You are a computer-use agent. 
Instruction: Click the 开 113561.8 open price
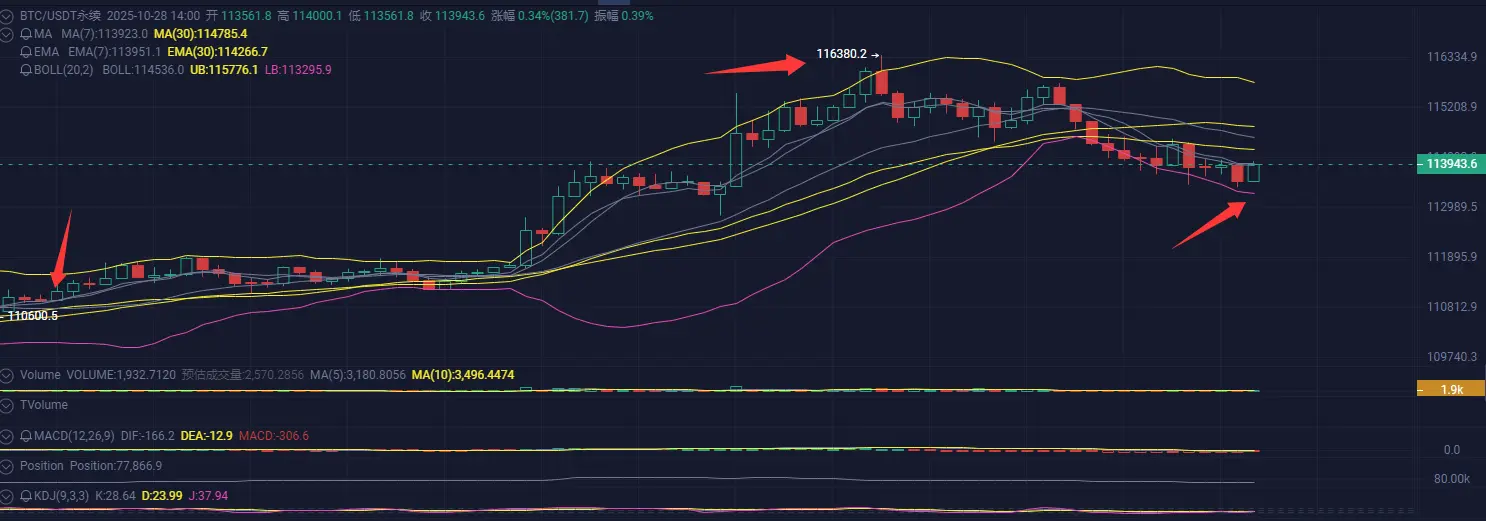(x=239, y=16)
